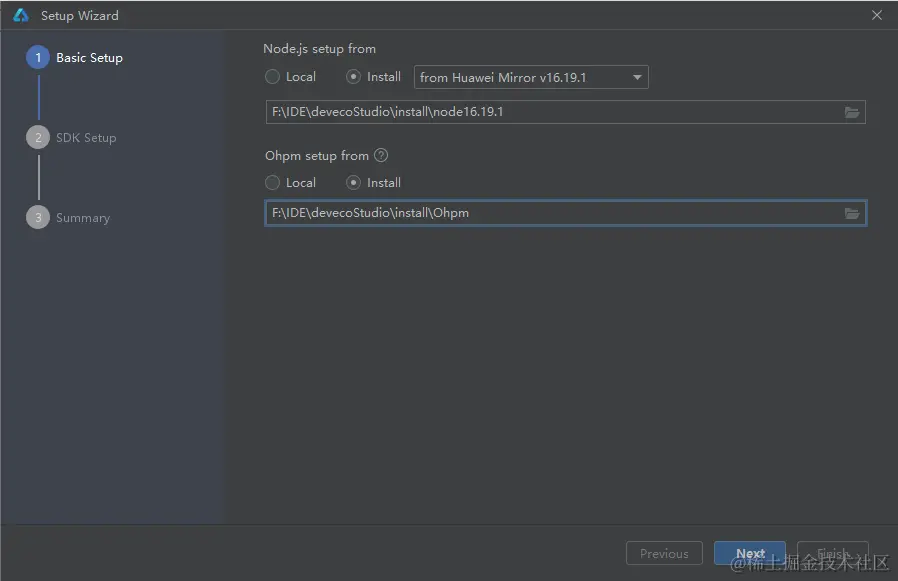Click the DevEco Studio logo icon
This screenshot has height=581, width=898.
(x=21, y=15)
